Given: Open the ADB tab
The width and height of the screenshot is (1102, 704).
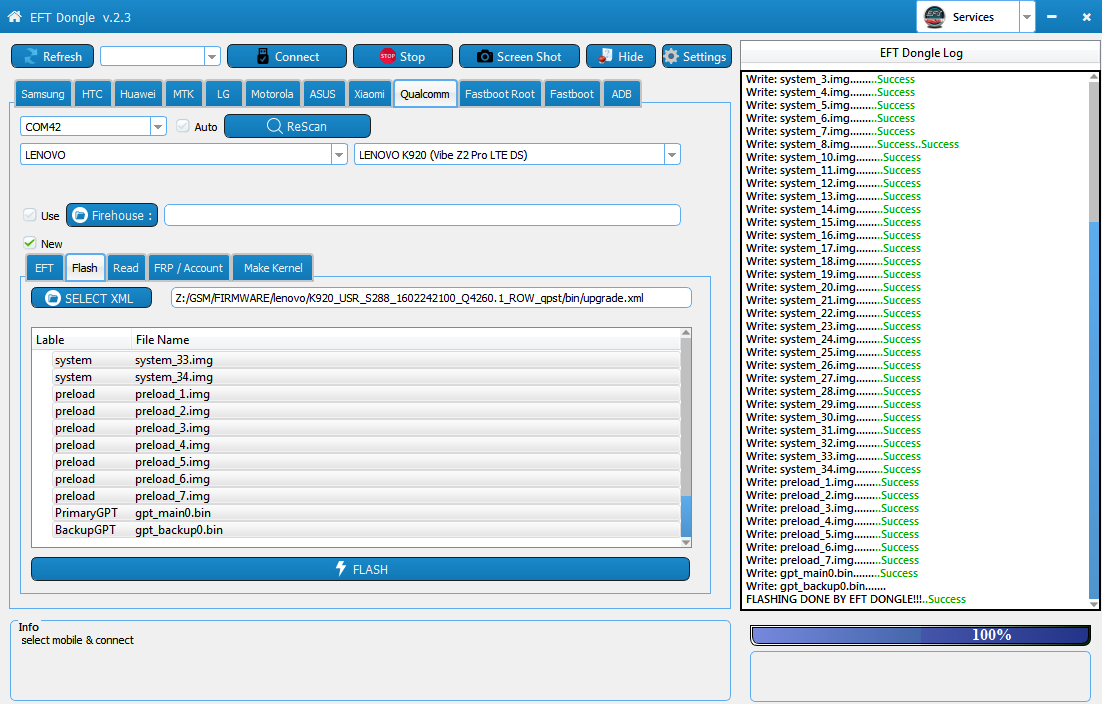Looking at the screenshot, I should [621, 93].
